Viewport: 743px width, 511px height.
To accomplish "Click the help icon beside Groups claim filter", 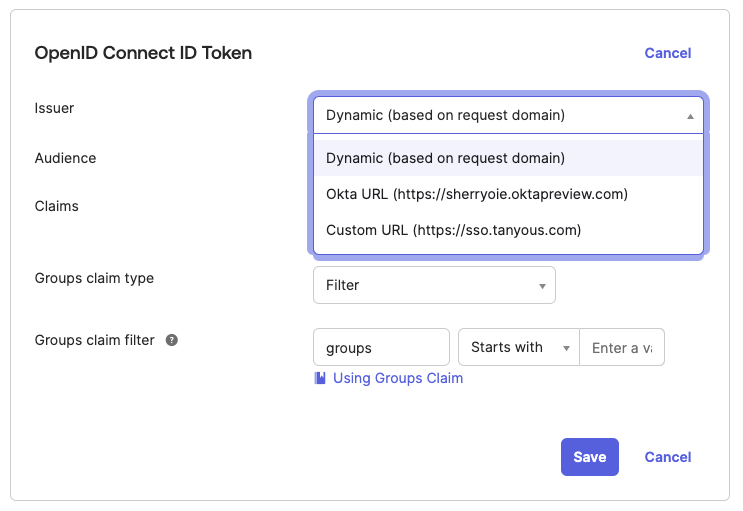I will [x=172, y=340].
